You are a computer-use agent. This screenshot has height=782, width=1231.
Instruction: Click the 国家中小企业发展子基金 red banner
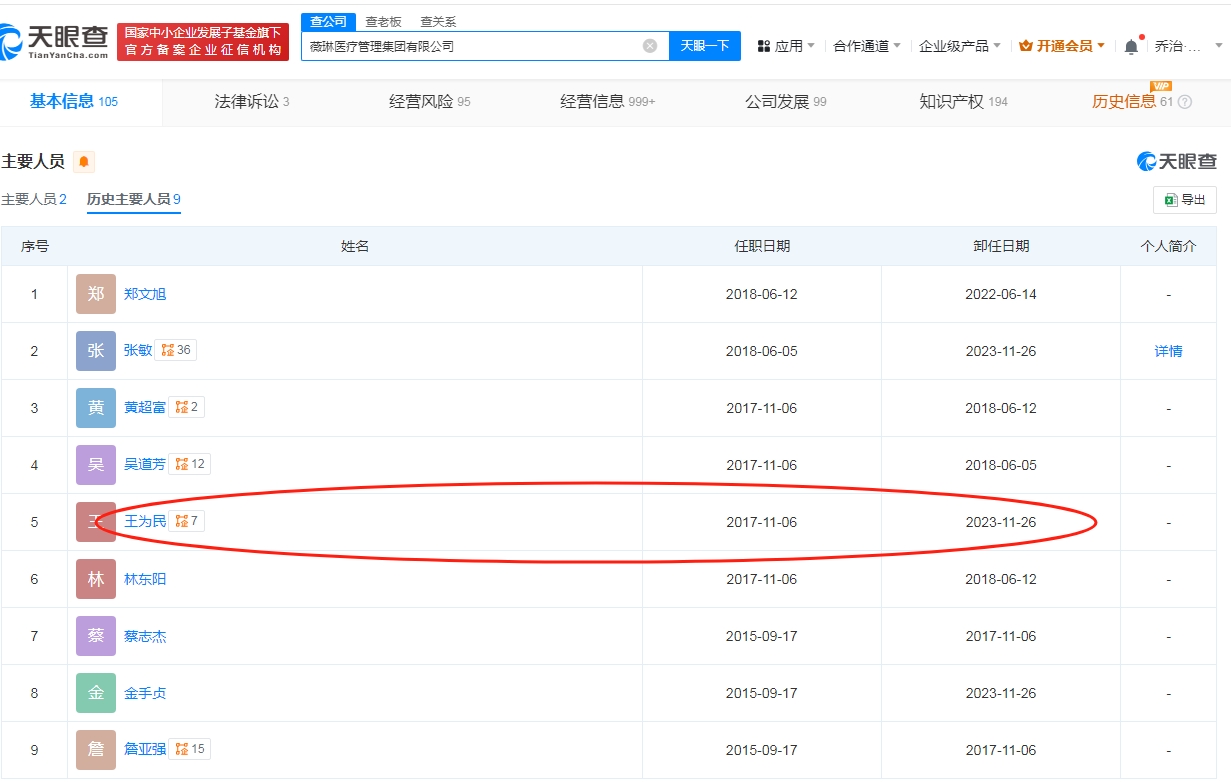(203, 41)
